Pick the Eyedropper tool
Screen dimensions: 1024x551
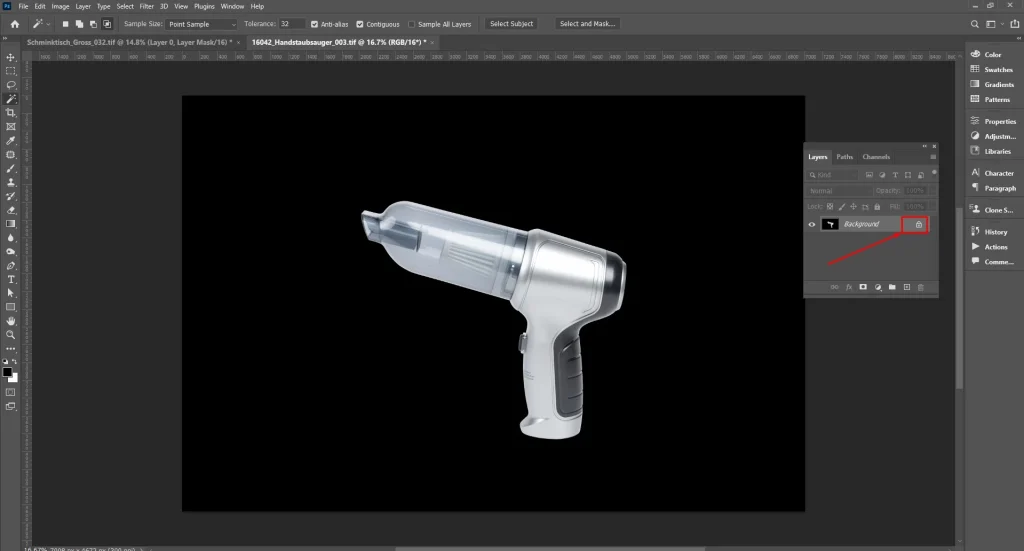(x=11, y=141)
